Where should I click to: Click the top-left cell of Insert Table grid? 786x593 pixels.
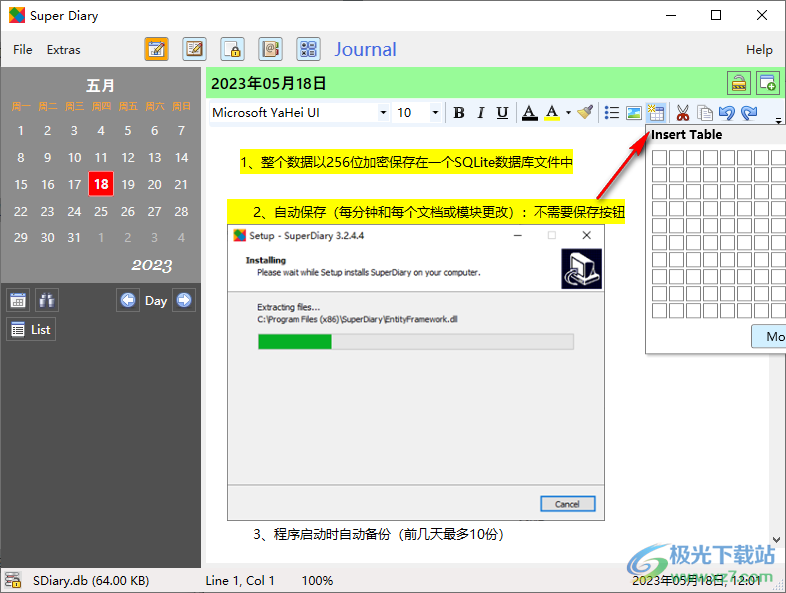(x=659, y=157)
